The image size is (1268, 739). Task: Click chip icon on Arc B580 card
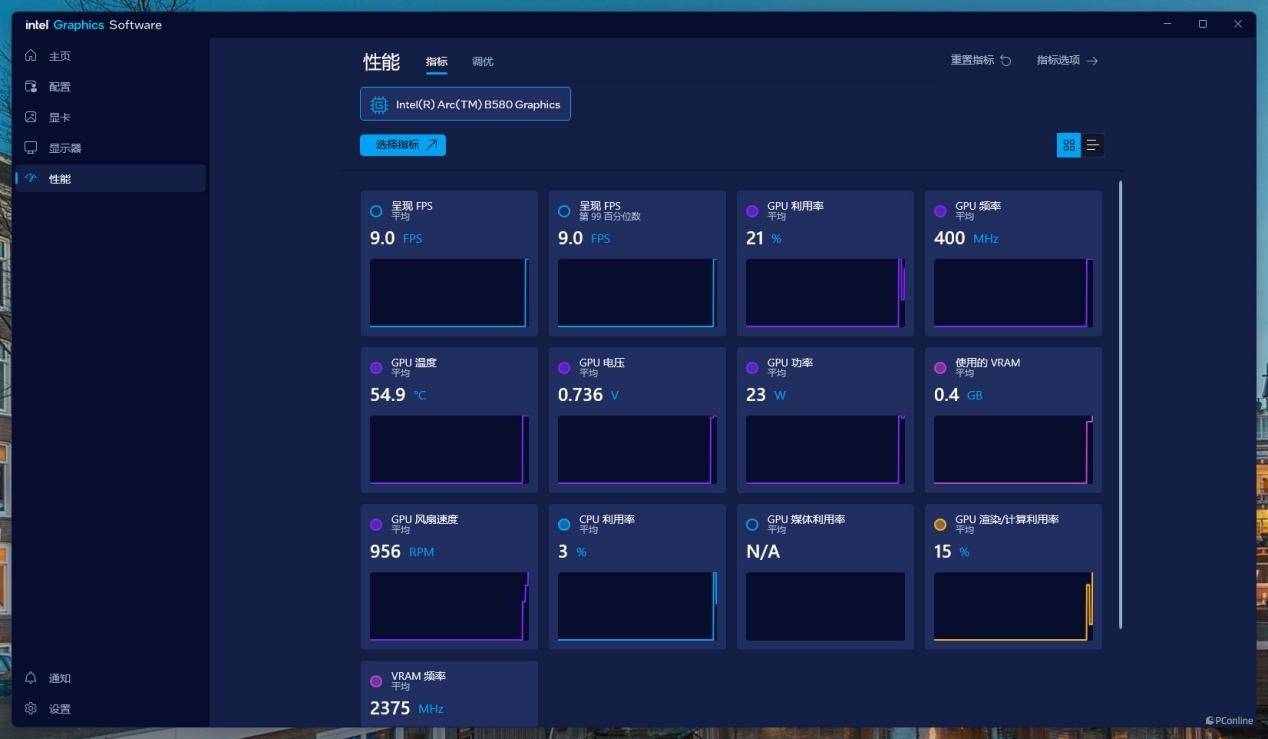379,104
